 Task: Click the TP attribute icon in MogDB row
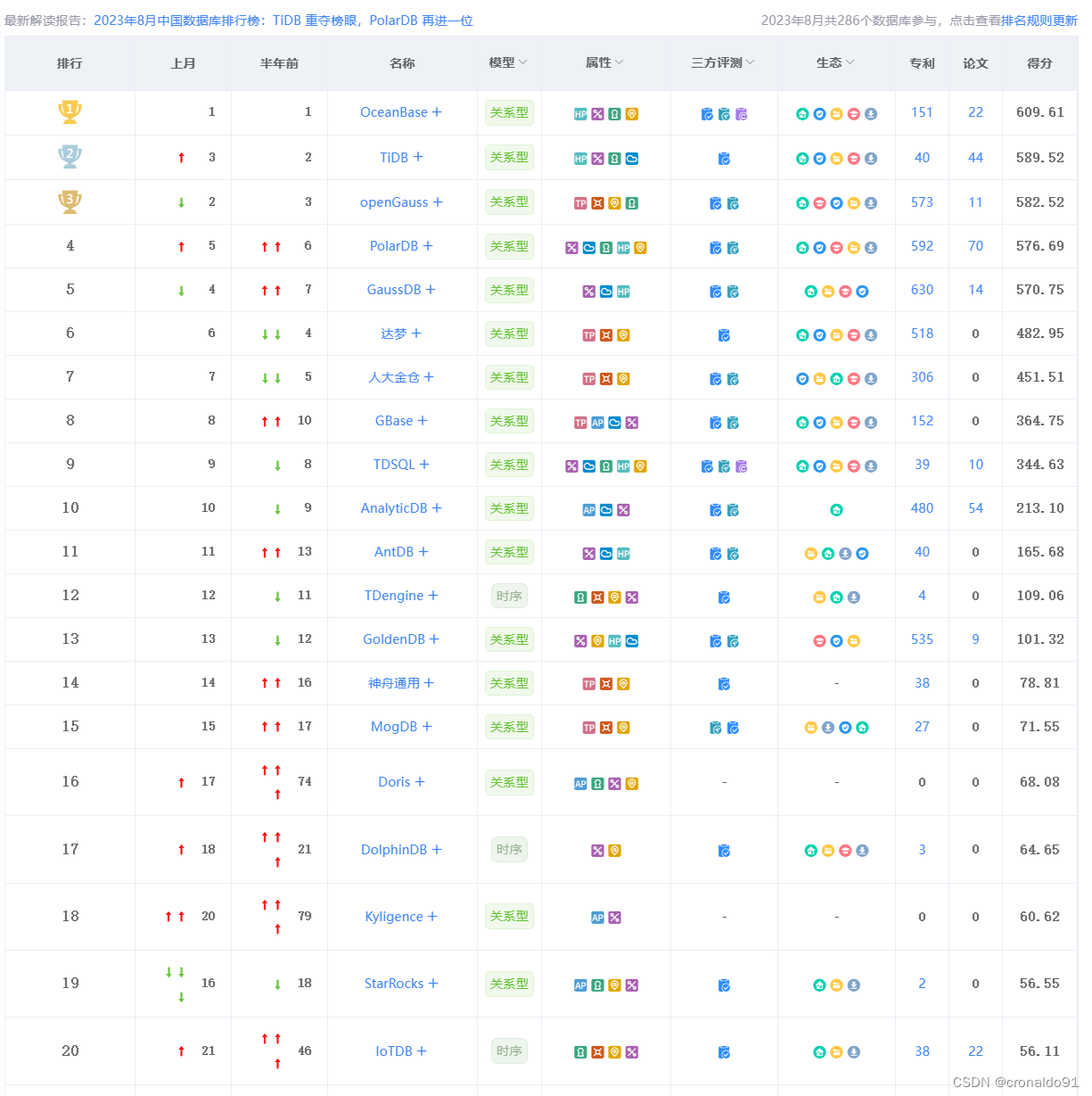[x=589, y=728]
